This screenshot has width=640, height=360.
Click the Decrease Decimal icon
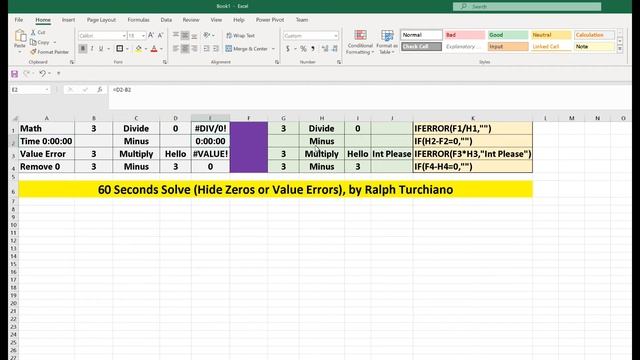click(x=335, y=49)
